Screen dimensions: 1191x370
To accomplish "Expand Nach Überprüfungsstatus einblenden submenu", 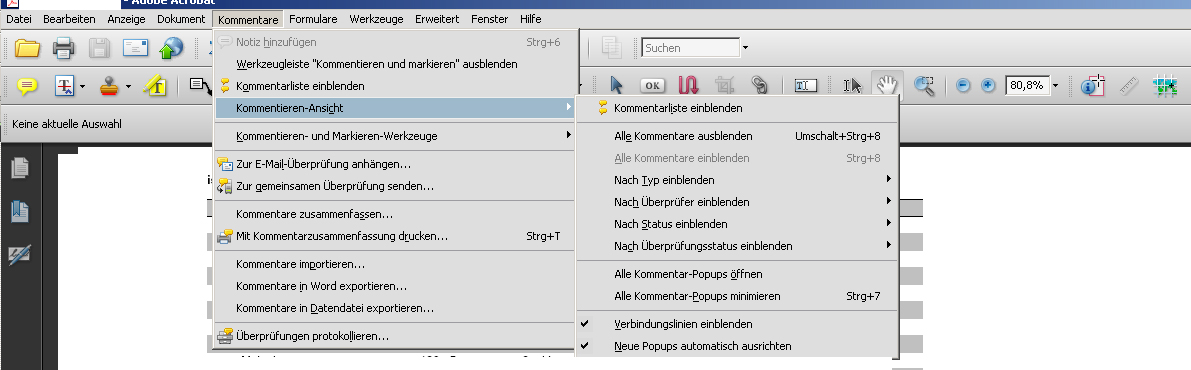I will point(737,246).
